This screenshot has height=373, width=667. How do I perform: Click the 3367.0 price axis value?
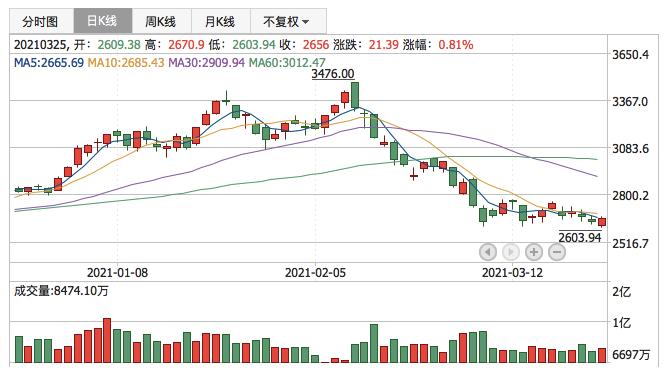pyautogui.click(x=630, y=102)
